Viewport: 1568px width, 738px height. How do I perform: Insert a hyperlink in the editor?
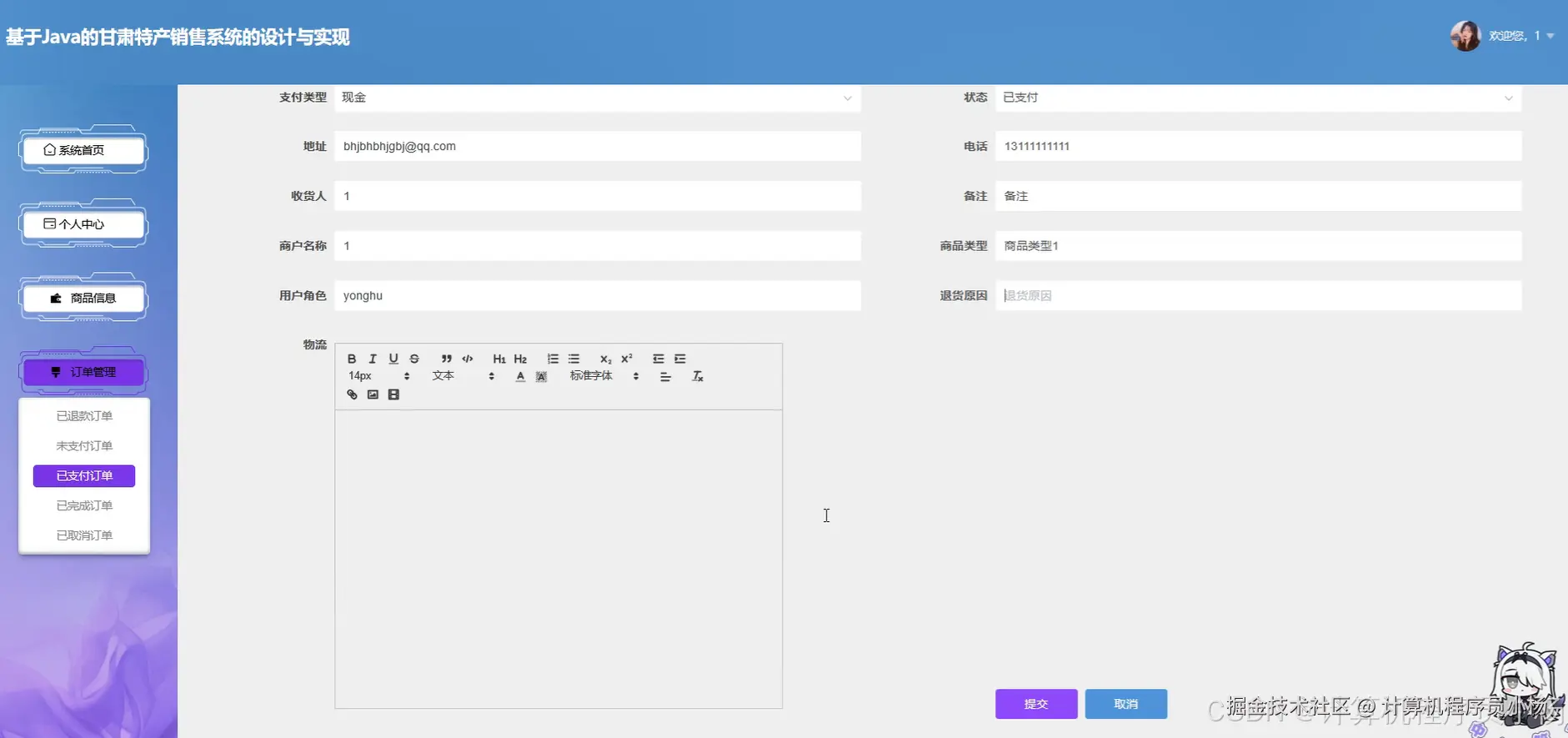pos(352,394)
